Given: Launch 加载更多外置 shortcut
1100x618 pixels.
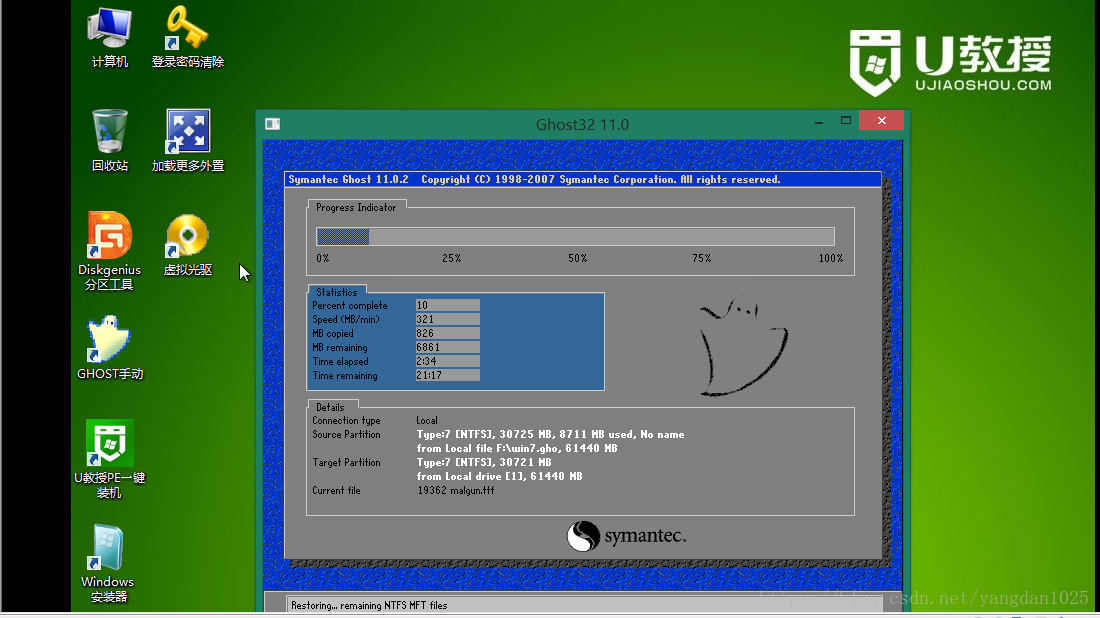Looking at the screenshot, I should pyautogui.click(x=187, y=140).
